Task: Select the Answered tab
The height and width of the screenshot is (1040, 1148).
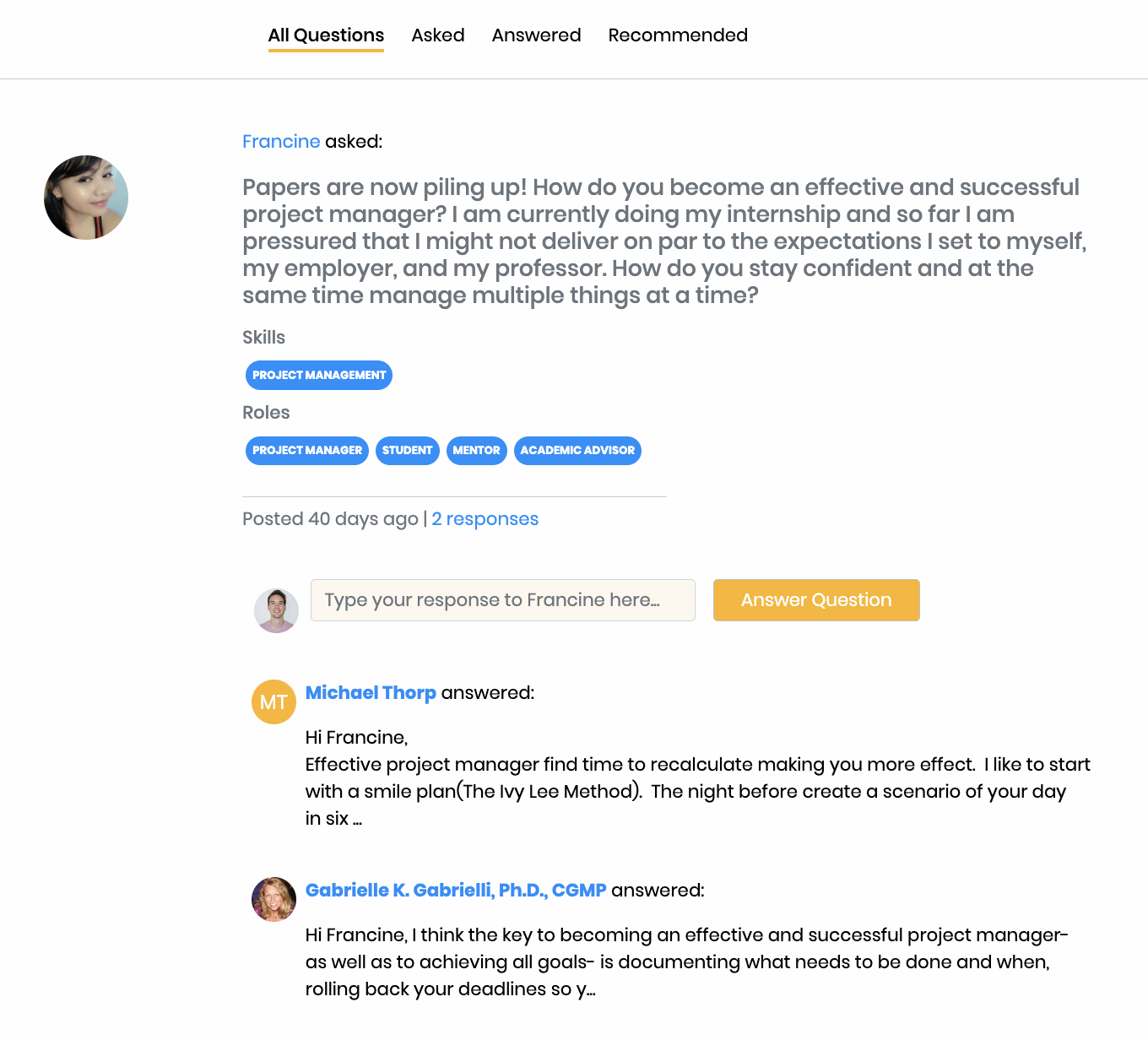Action: [x=536, y=35]
